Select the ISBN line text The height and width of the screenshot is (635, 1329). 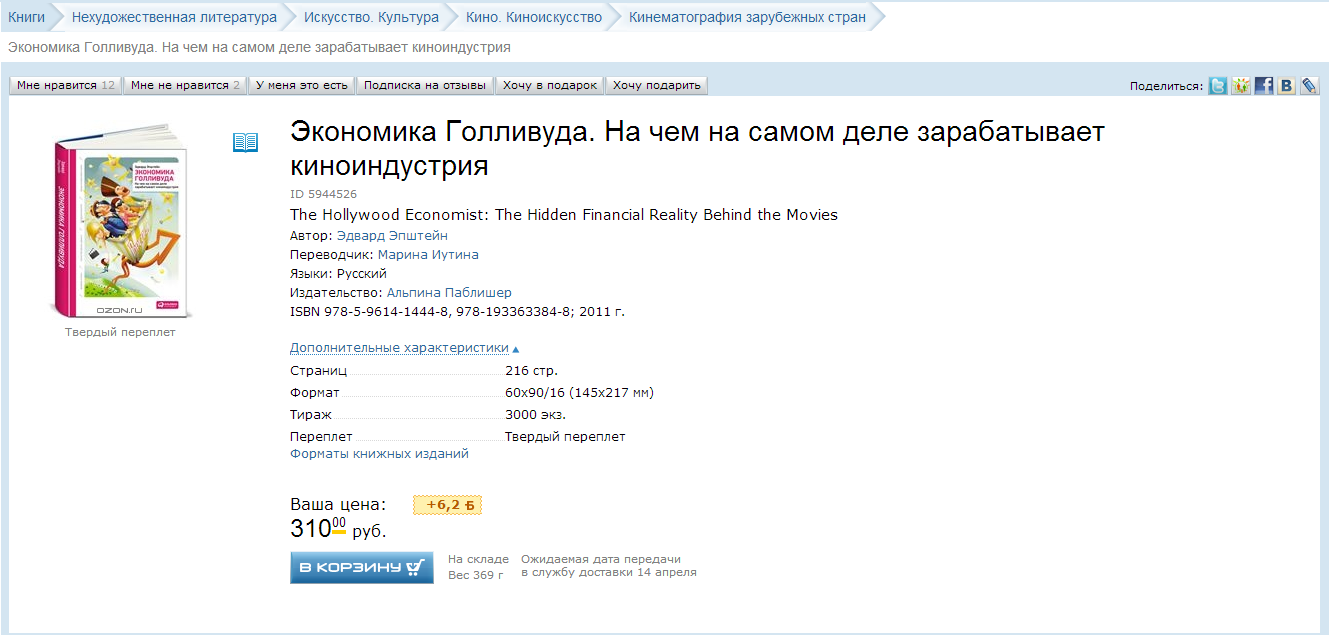point(457,312)
